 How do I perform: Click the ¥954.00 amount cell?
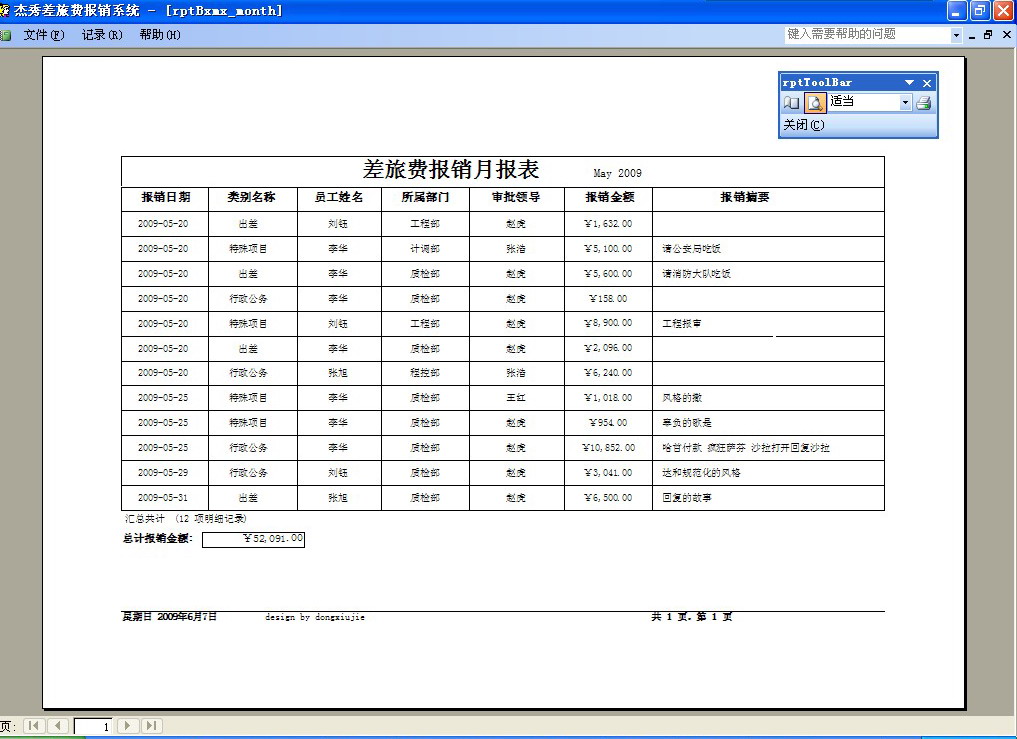(608, 422)
